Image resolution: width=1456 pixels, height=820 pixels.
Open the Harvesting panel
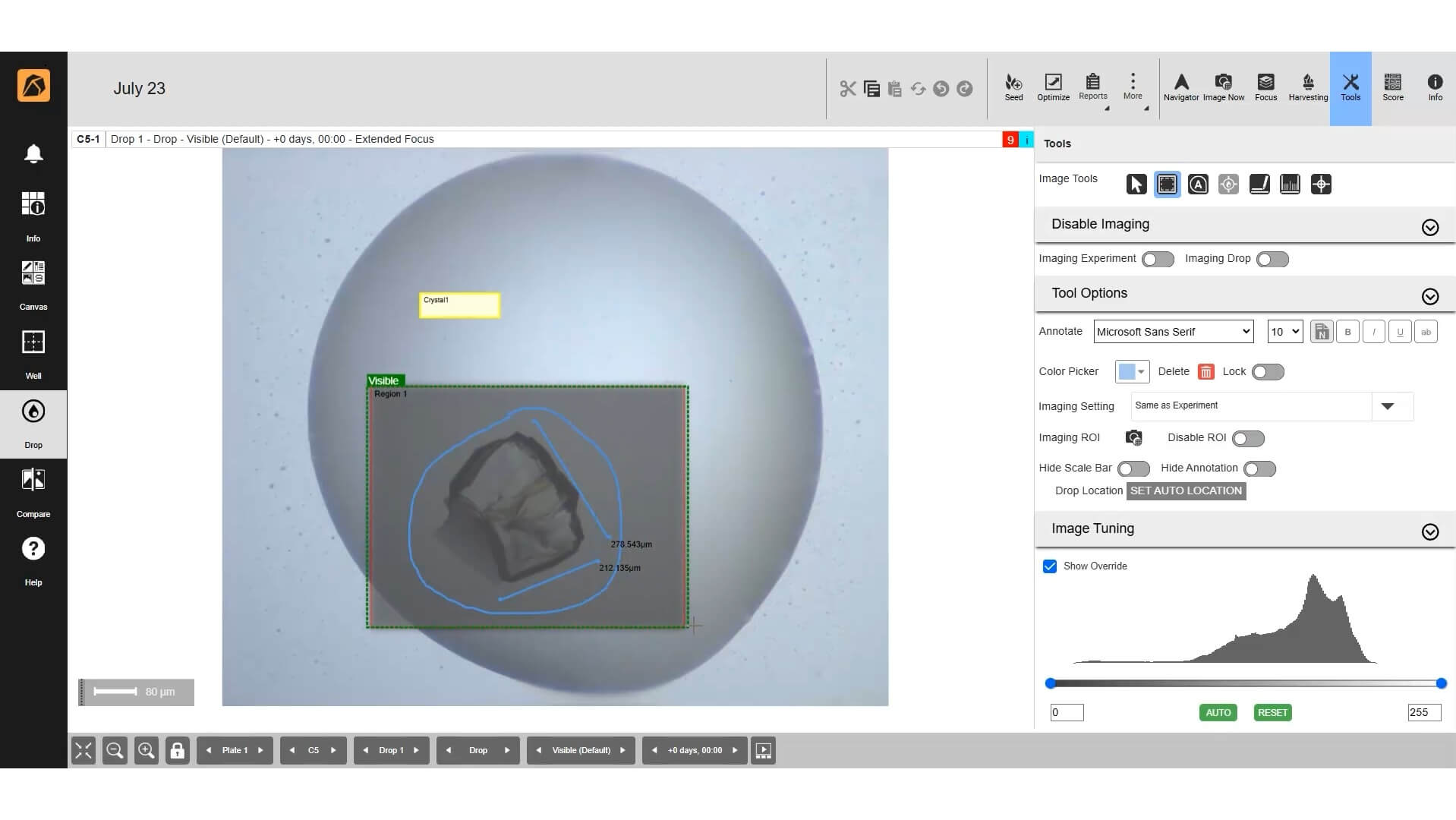(1308, 87)
